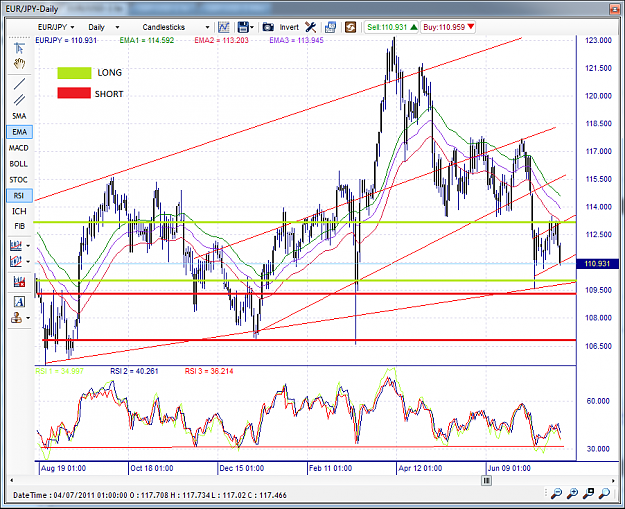Toggle the RSI indicator off
The image size is (625, 509).
click(19, 196)
